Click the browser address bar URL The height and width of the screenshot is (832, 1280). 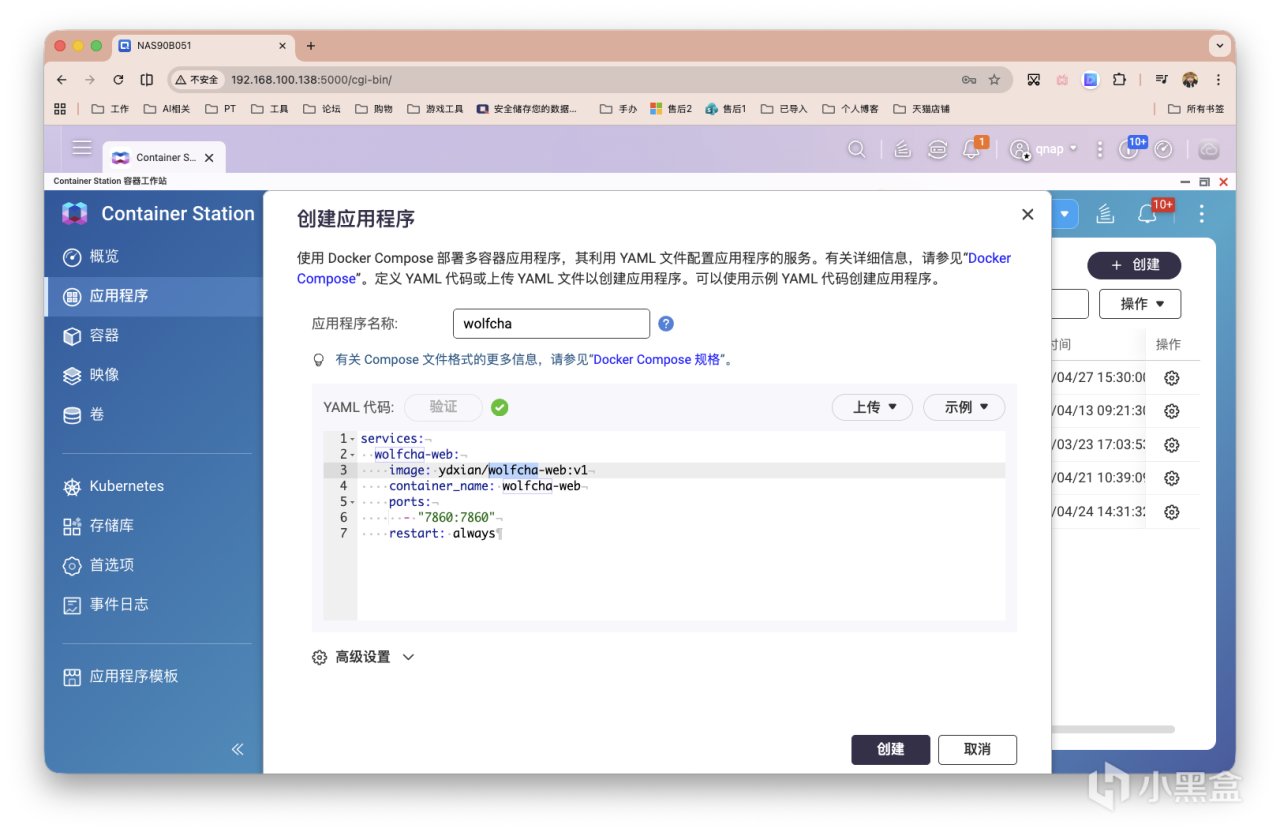[311, 80]
